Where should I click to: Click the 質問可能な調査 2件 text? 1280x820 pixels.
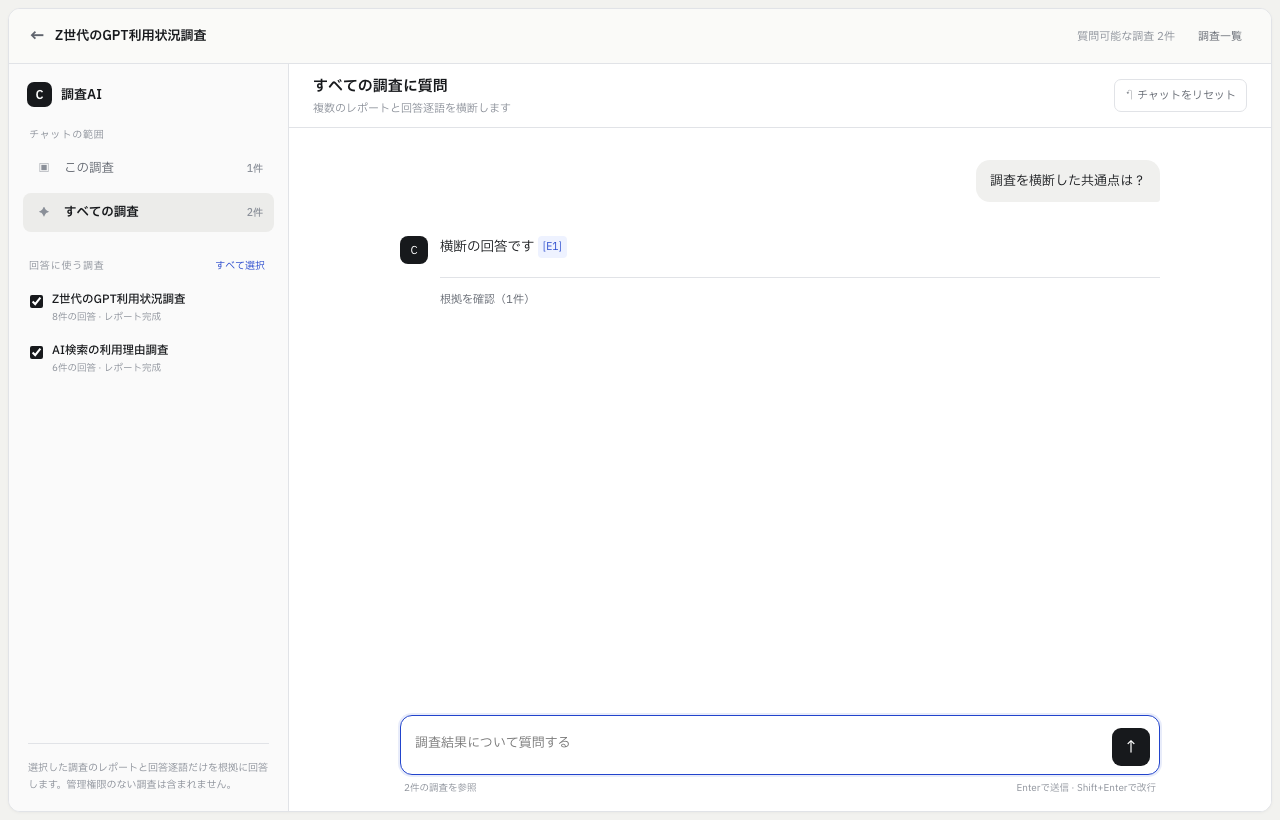(x=1126, y=36)
